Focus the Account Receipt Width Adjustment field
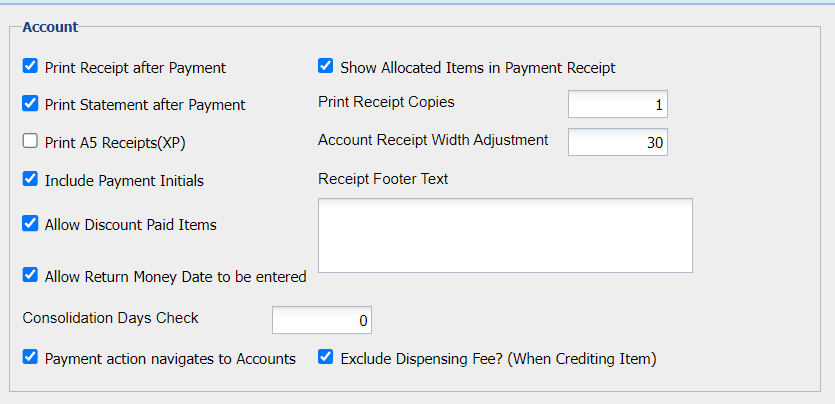The height and width of the screenshot is (404, 835). click(617, 142)
